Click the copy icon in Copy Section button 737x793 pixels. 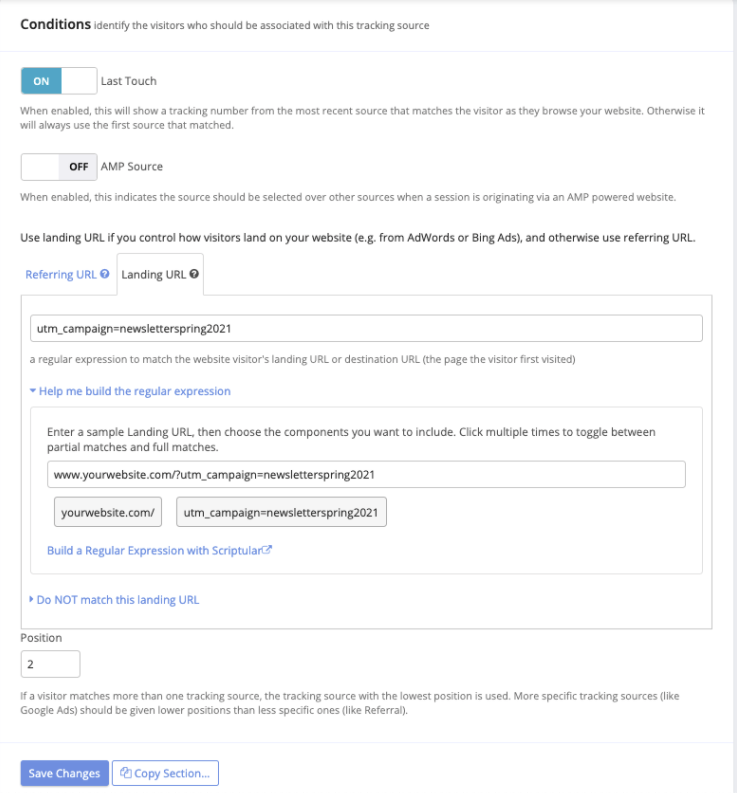point(127,773)
